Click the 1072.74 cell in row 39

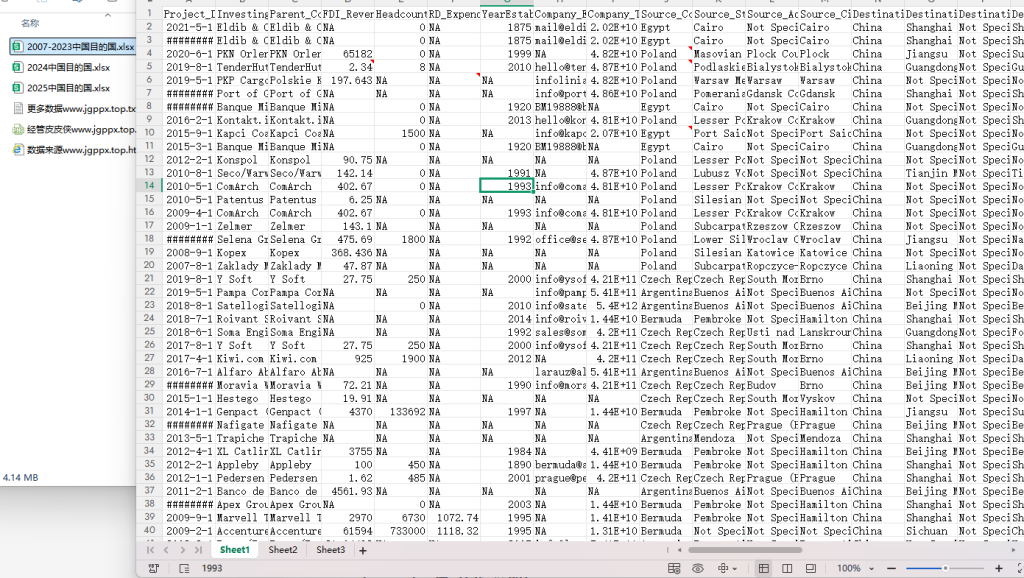point(454,517)
